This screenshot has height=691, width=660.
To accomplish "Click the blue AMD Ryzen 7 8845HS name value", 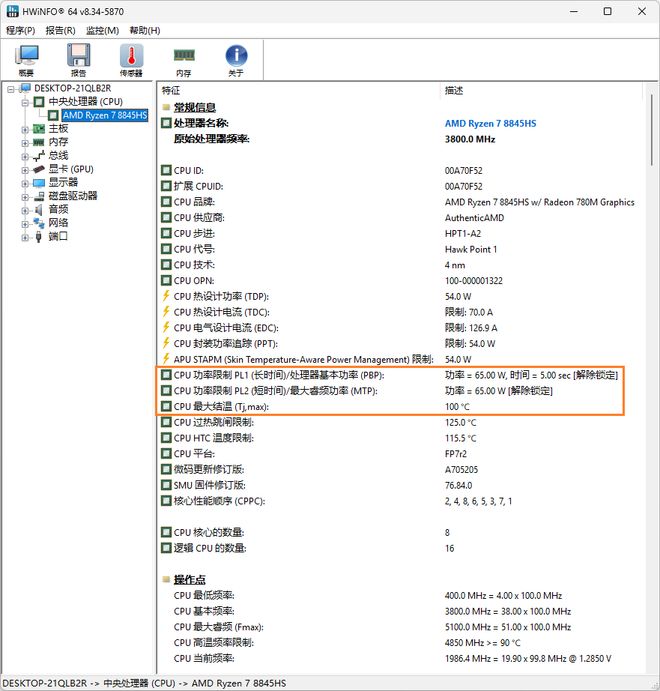I will coord(490,123).
